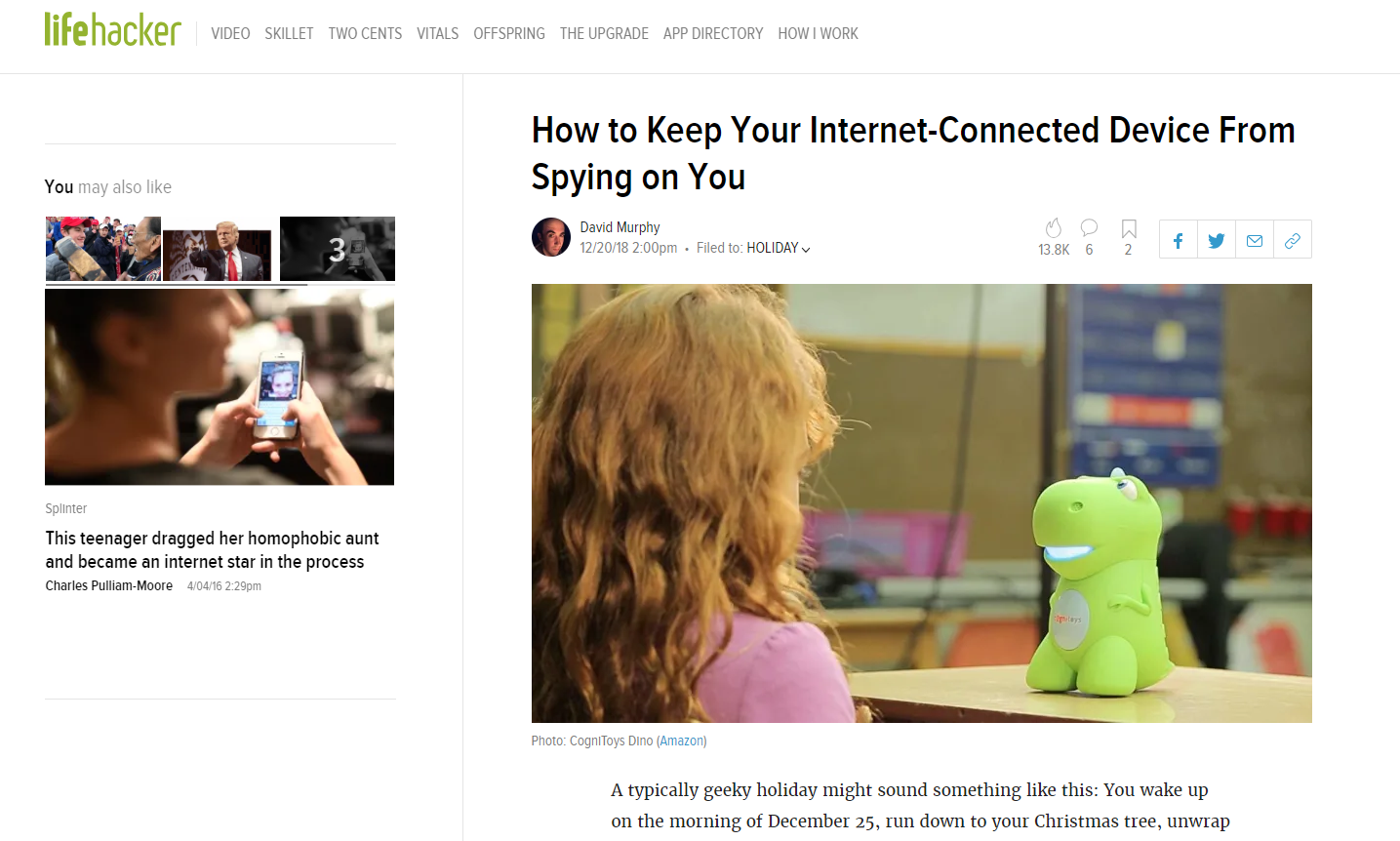Share the article on Twitter
Image resolution: width=1400 pixels, height=841 pixels.
pyautogui.click(x=1216, y=240)
